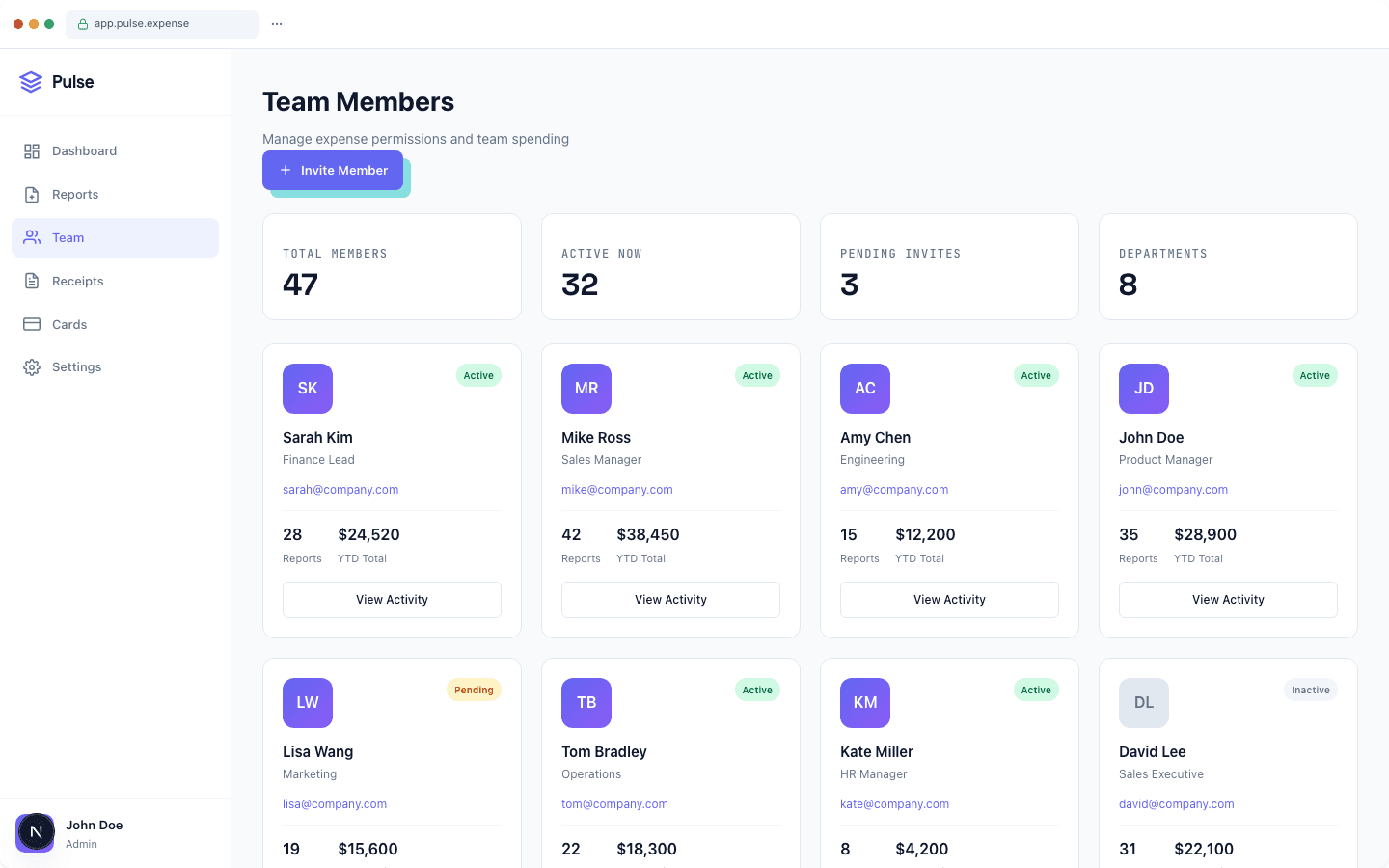Select the name Kate Miller
The width and height of the screenshot is (1389, 868).
point(877,752)
